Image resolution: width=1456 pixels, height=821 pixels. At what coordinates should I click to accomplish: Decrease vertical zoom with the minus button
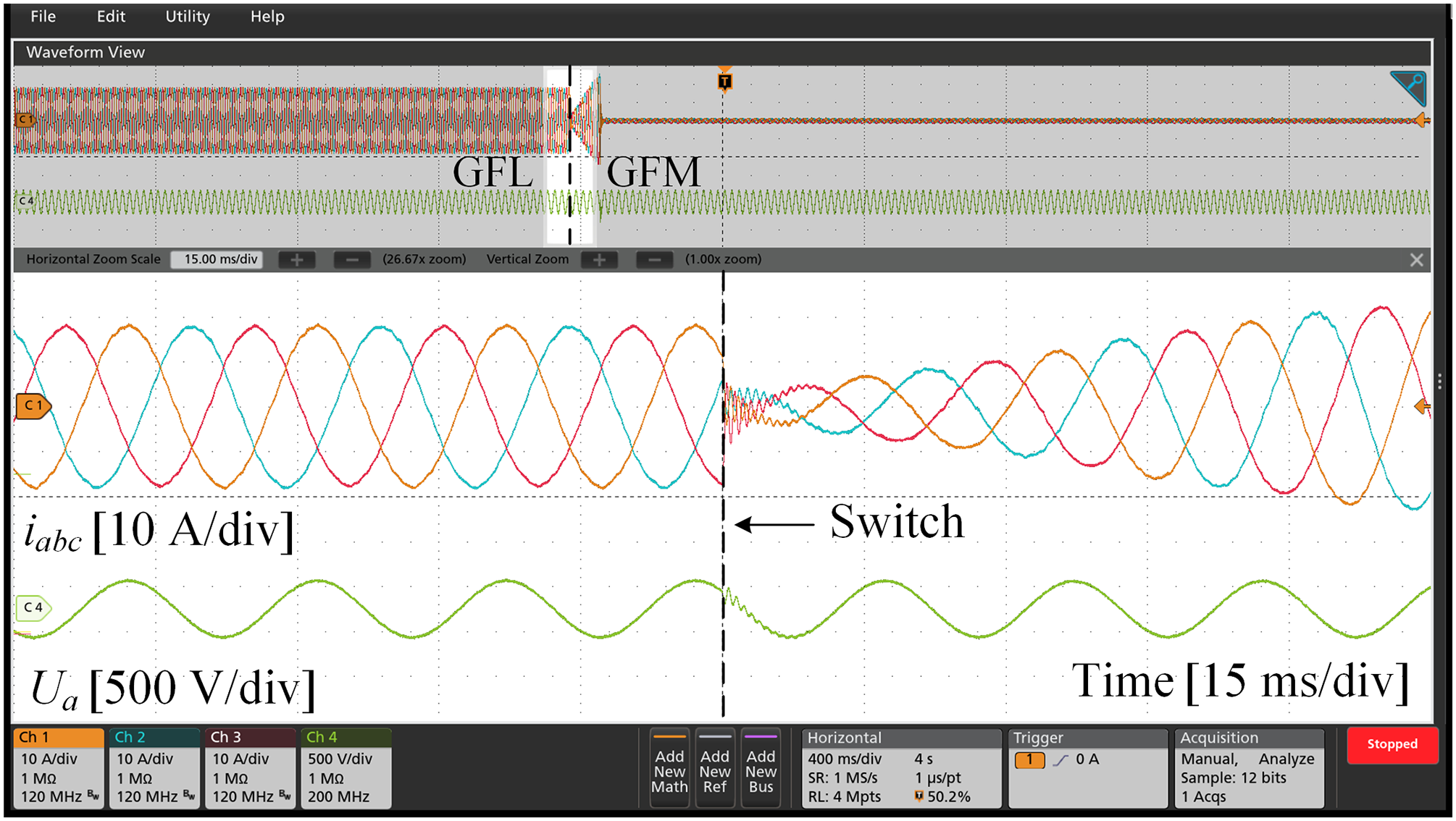click(x=654, y=259)
